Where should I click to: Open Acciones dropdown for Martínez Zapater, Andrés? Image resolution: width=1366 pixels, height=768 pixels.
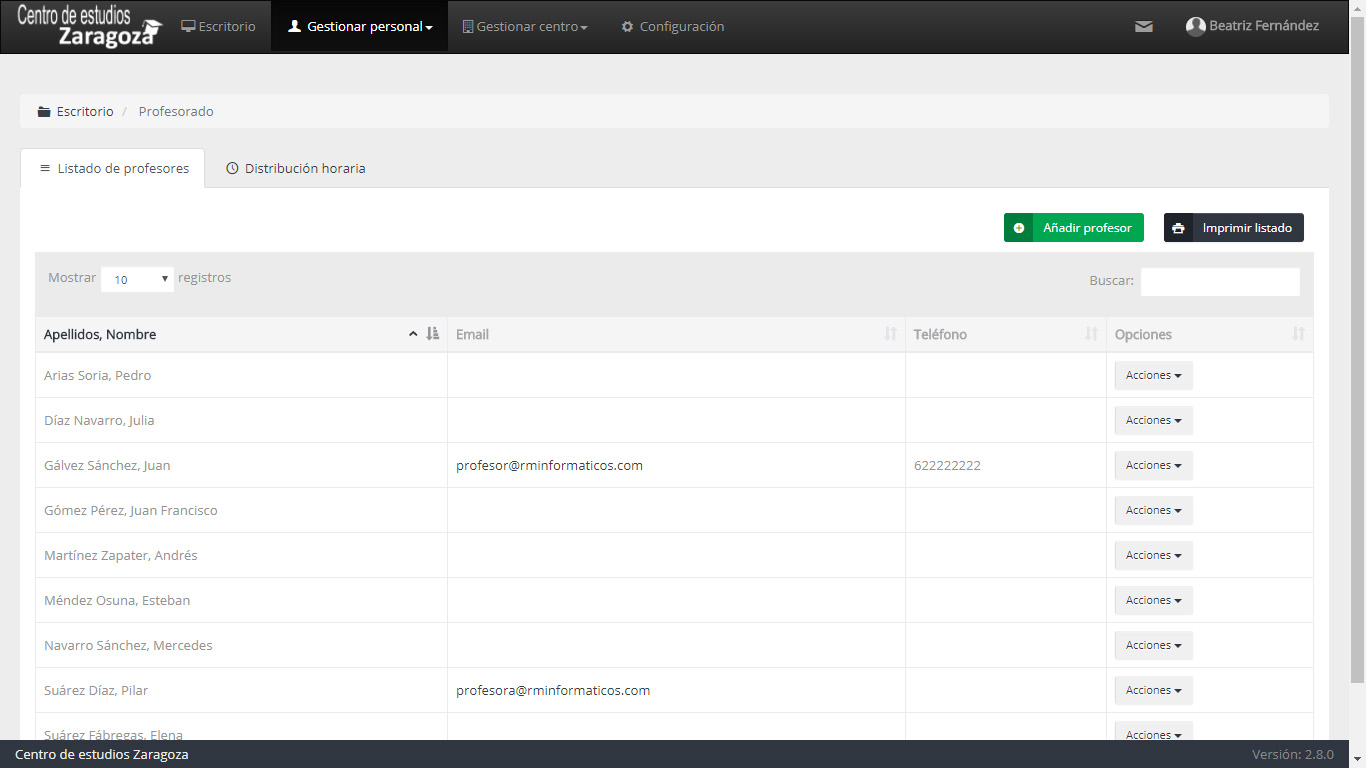pos(1154,555)
